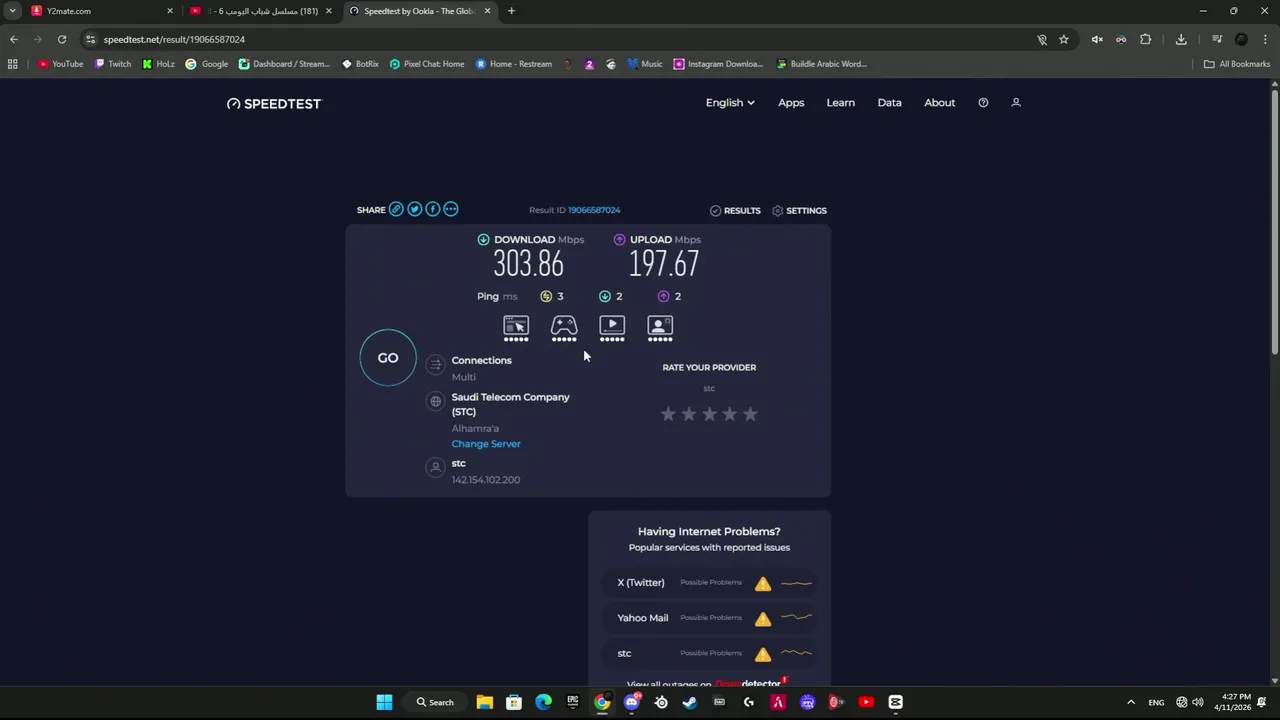Open X (Twitter) outage report

pyautogui.click(x=709, y=582)
